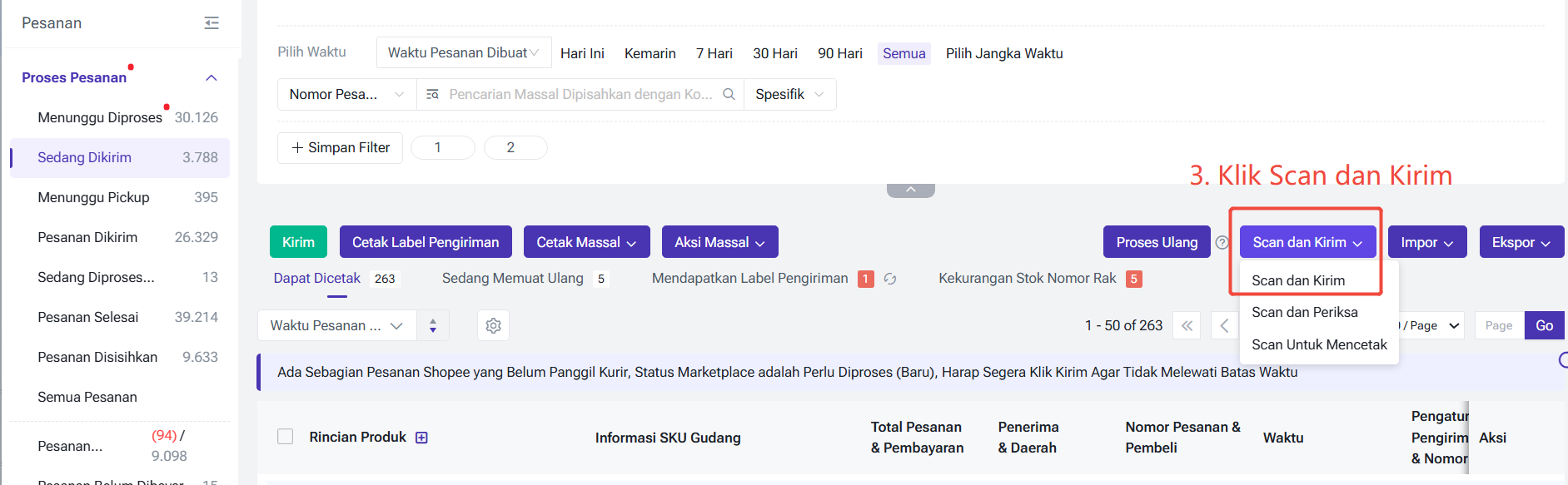
Task: Open Pesanan Selesai in sidebar
Action: point(121,317)
